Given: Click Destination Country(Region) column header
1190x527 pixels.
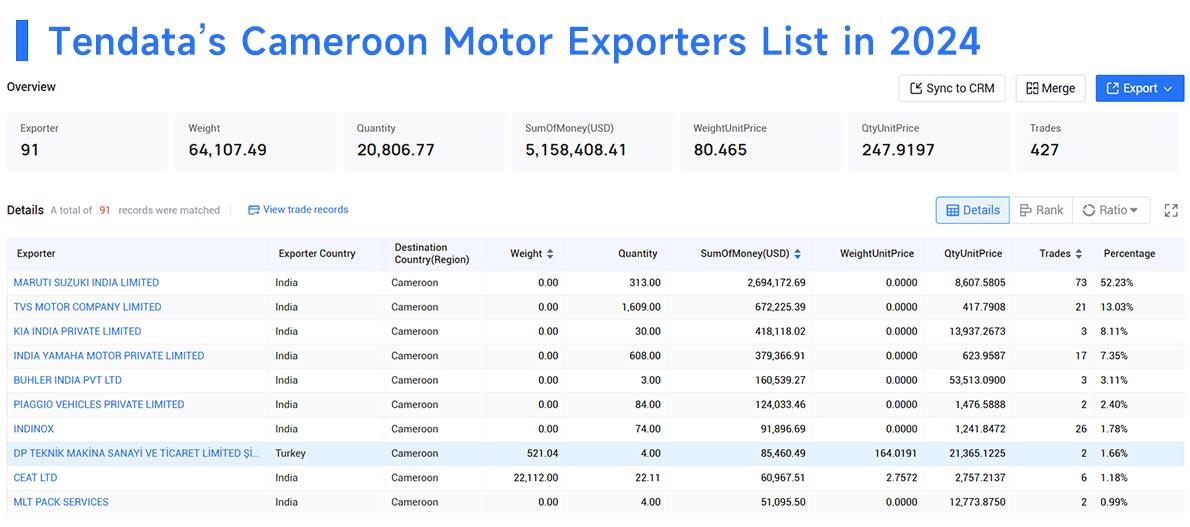Looking at the screenshot, I should point(432,254).
